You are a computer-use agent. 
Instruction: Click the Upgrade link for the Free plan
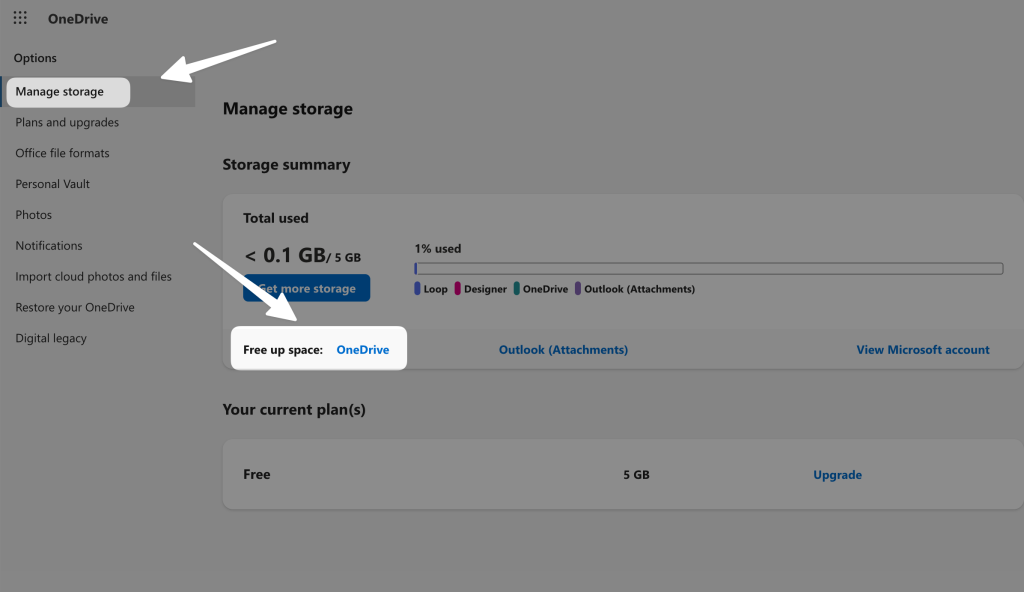(x=837, y=474)
